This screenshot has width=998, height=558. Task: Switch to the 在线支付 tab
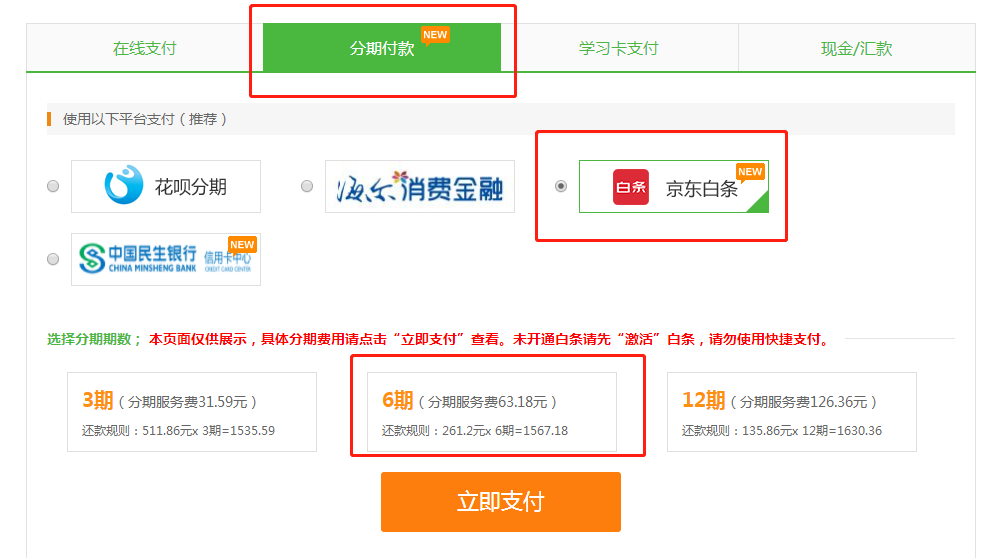[x=144, y=48]
